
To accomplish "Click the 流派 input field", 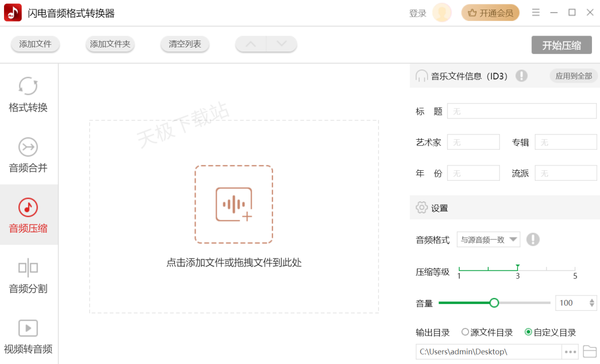I will click(x=566, y=173).
